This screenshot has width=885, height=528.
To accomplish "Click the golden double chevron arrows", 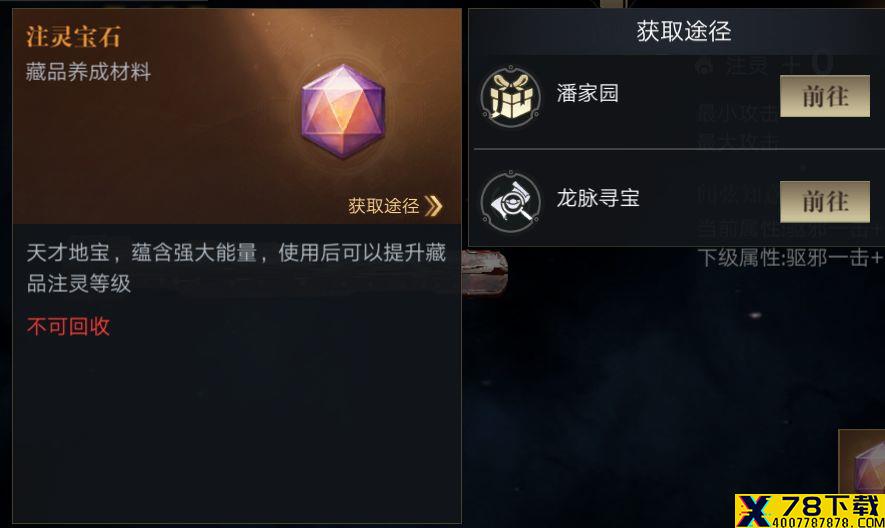I will 433,206.
